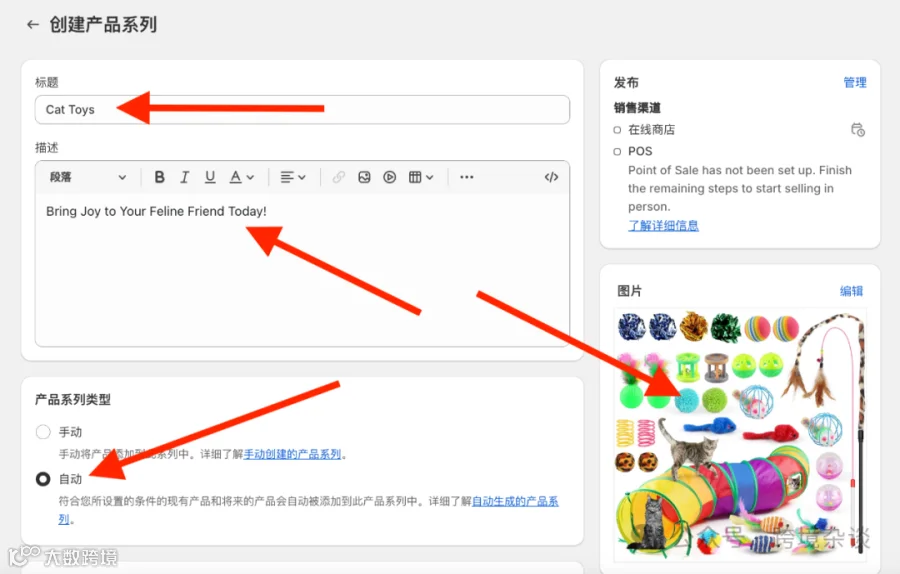This screenshot has height=574, width=900.
Task: Click the insert link icon
Action: point(339,177)
